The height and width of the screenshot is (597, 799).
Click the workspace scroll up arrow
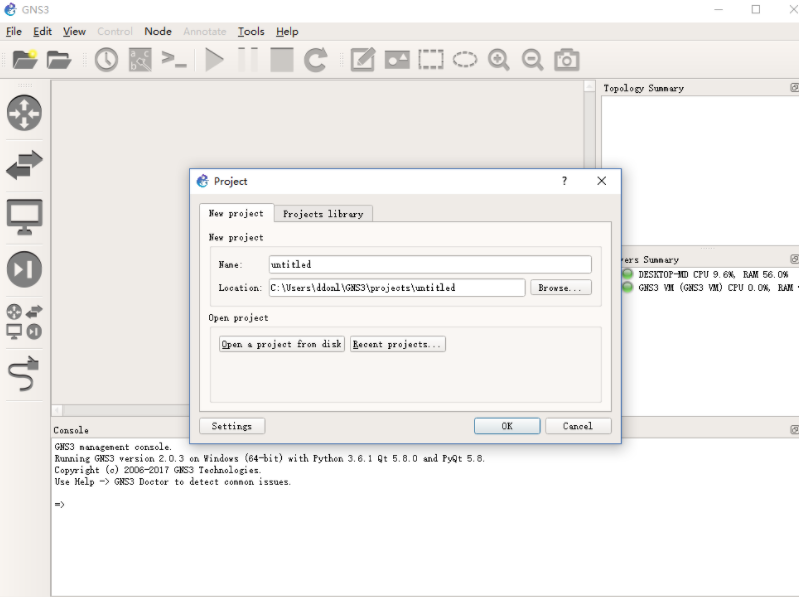coord(589,87)
